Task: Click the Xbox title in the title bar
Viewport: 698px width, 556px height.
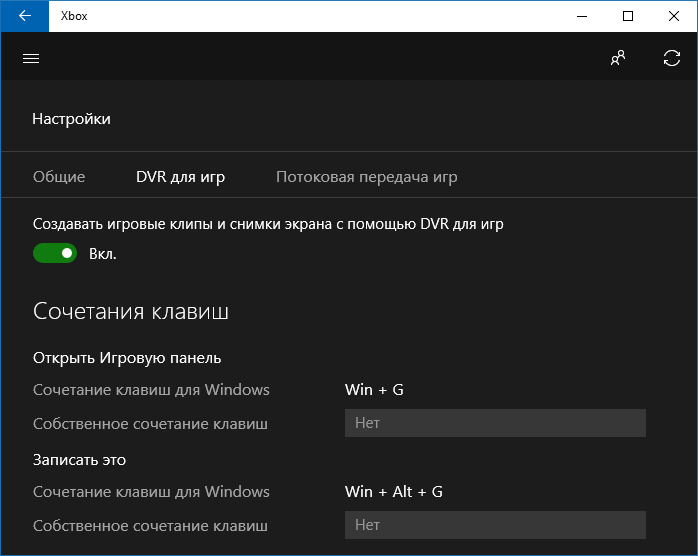Action: pos(74,16)
